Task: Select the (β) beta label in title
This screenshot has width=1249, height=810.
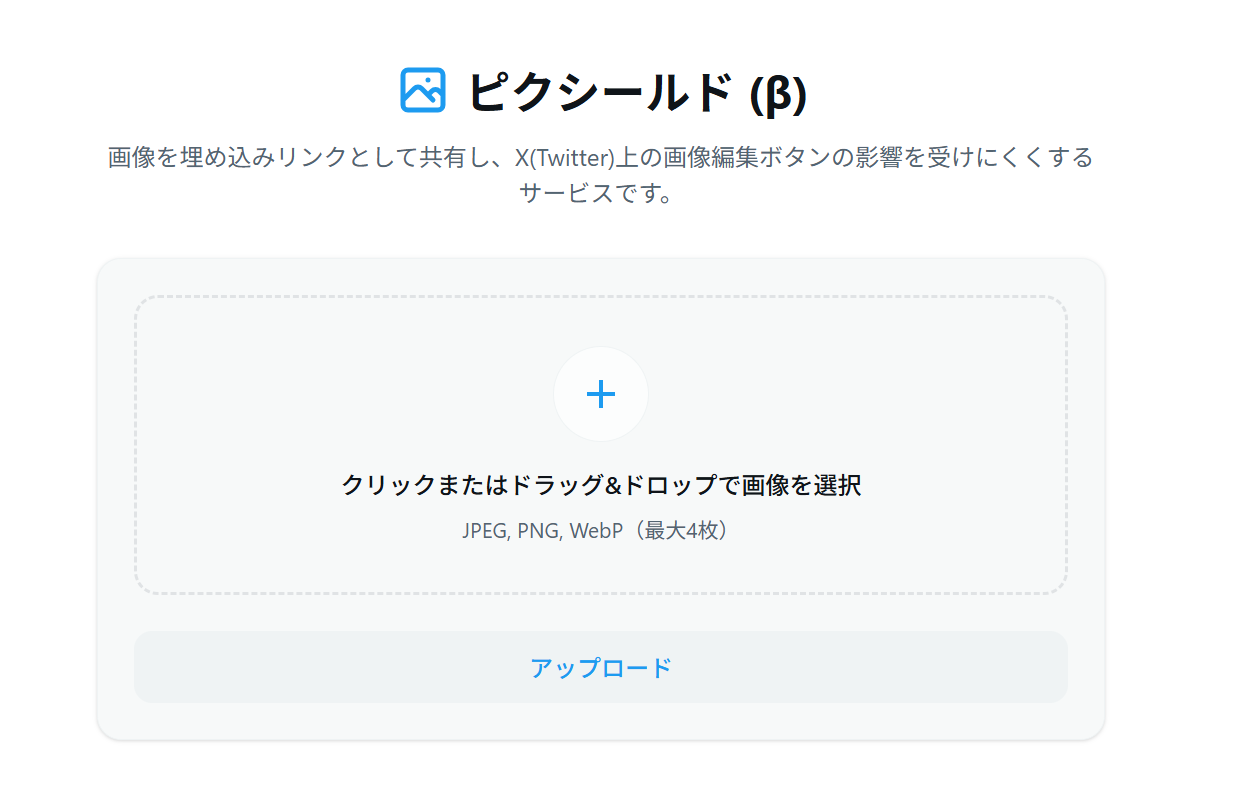Action: (x=778, y=94)
